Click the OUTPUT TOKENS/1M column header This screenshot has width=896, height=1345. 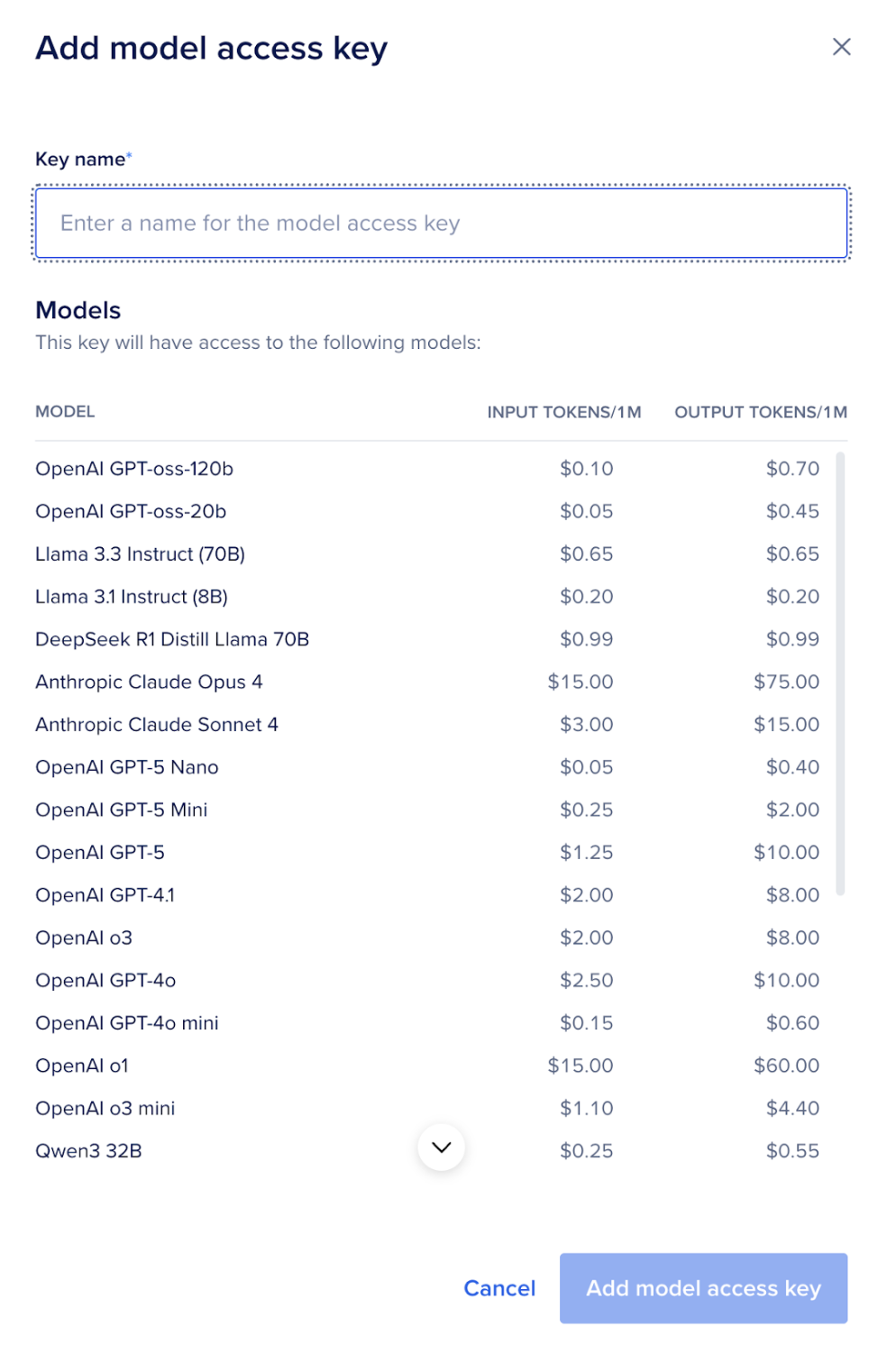pos(761,412)
